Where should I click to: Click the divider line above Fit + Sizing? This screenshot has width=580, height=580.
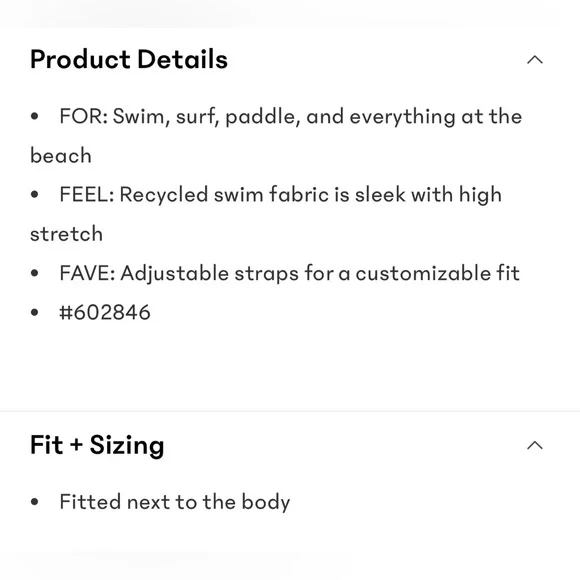coord(290,411)
